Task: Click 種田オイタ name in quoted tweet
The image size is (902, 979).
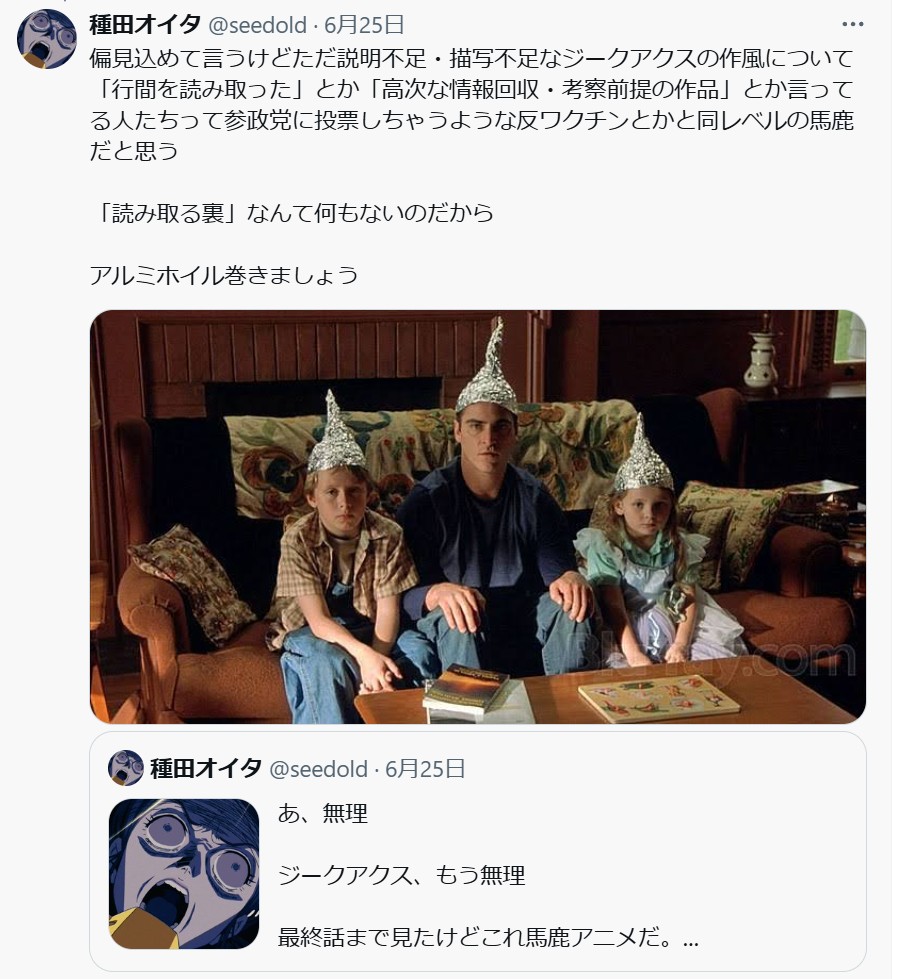Action: click(205, 769)
